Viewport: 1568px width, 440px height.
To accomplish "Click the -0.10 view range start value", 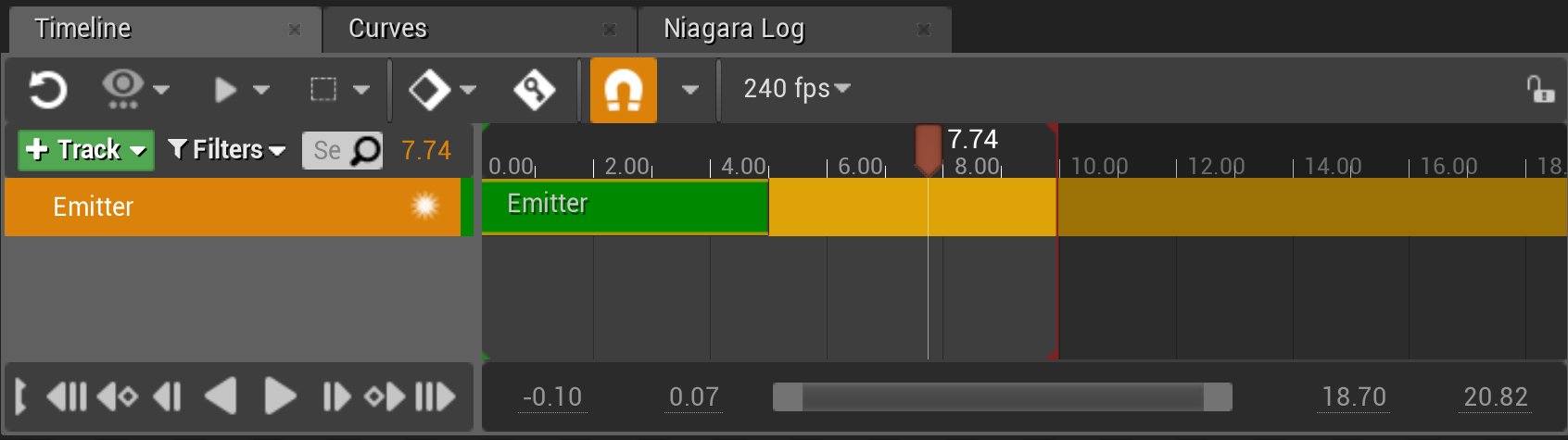I will pyautogui.click(x=552, y=397).
